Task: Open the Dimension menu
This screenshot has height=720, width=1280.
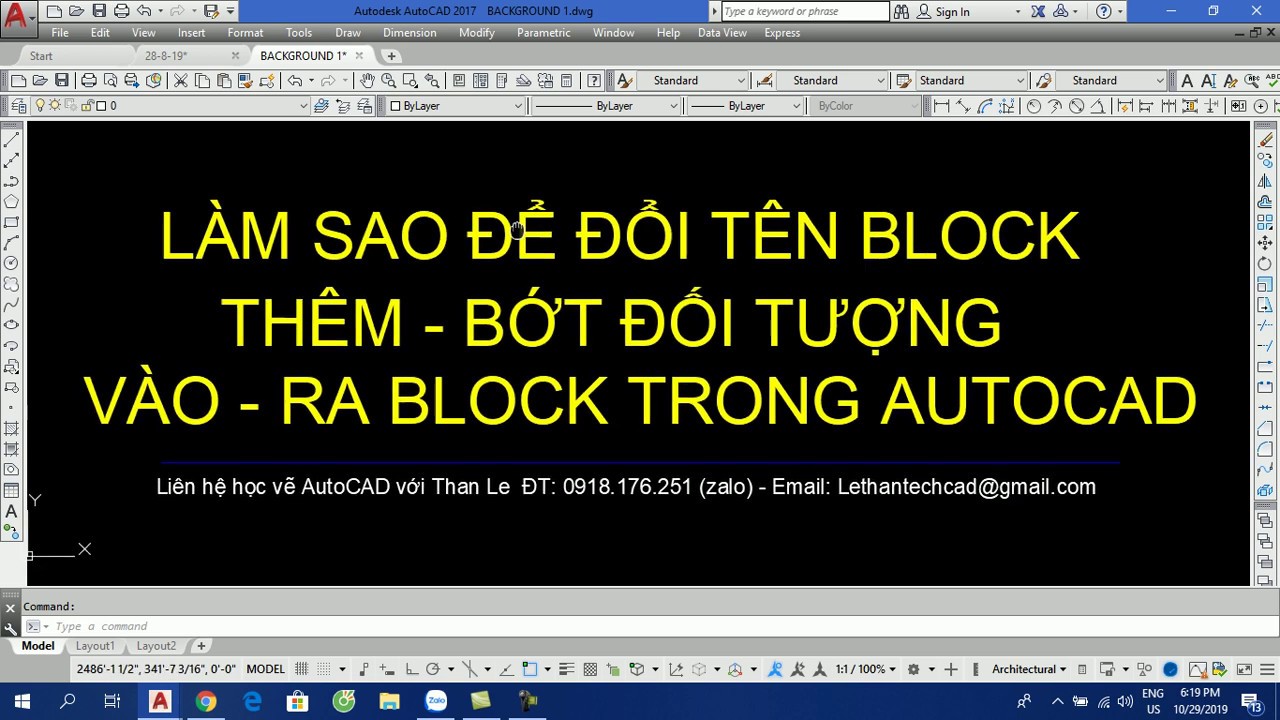Action: (x=410, y=33)
